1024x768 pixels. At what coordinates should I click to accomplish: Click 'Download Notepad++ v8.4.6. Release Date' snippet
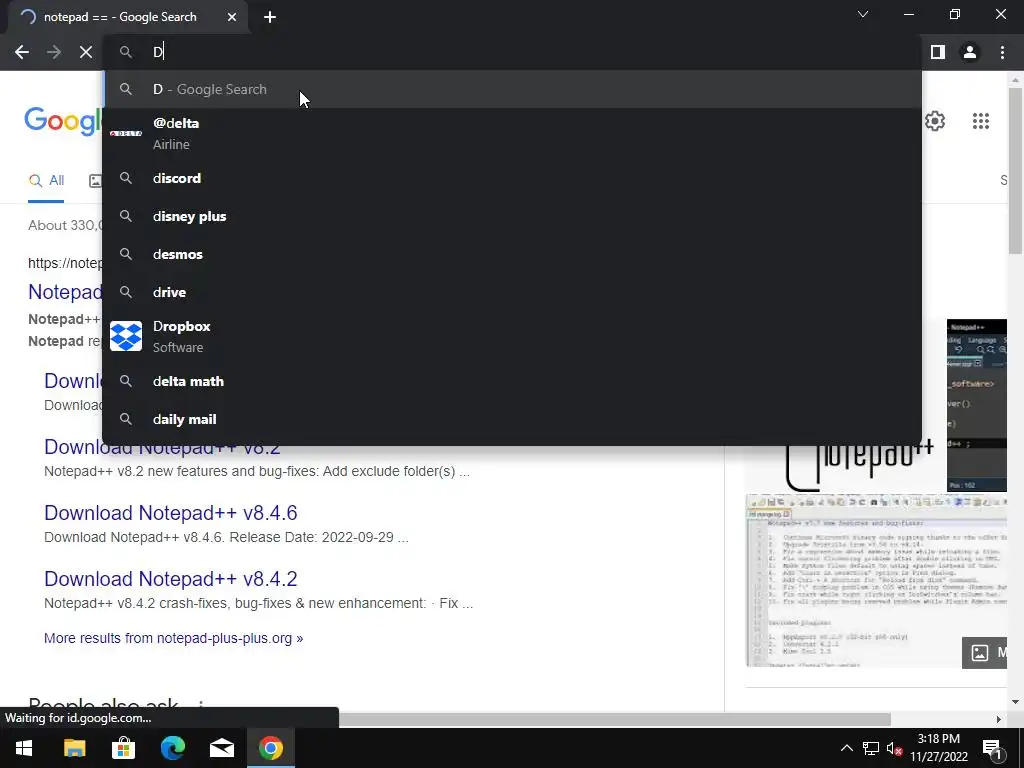coord(226,537)
